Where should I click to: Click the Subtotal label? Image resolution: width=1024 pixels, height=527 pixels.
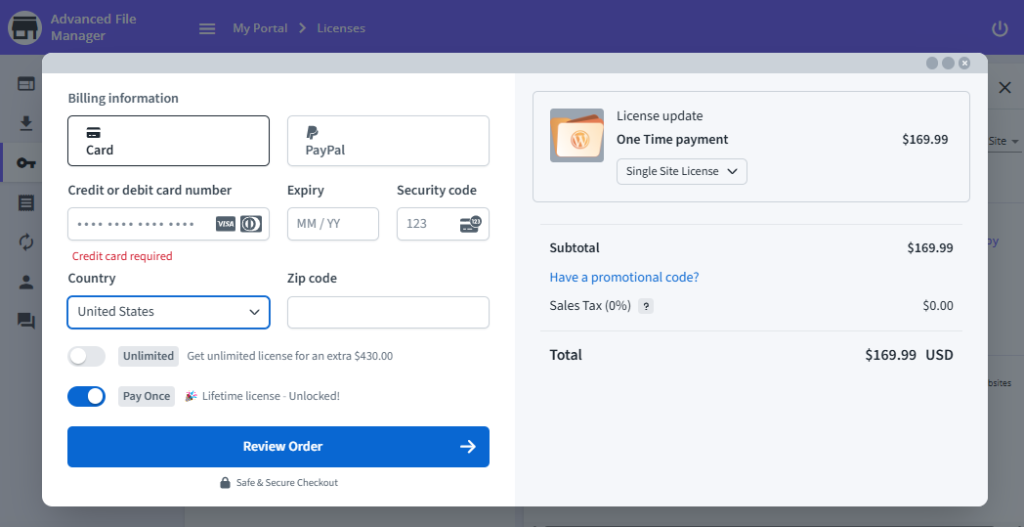click(x=575, y=248)
